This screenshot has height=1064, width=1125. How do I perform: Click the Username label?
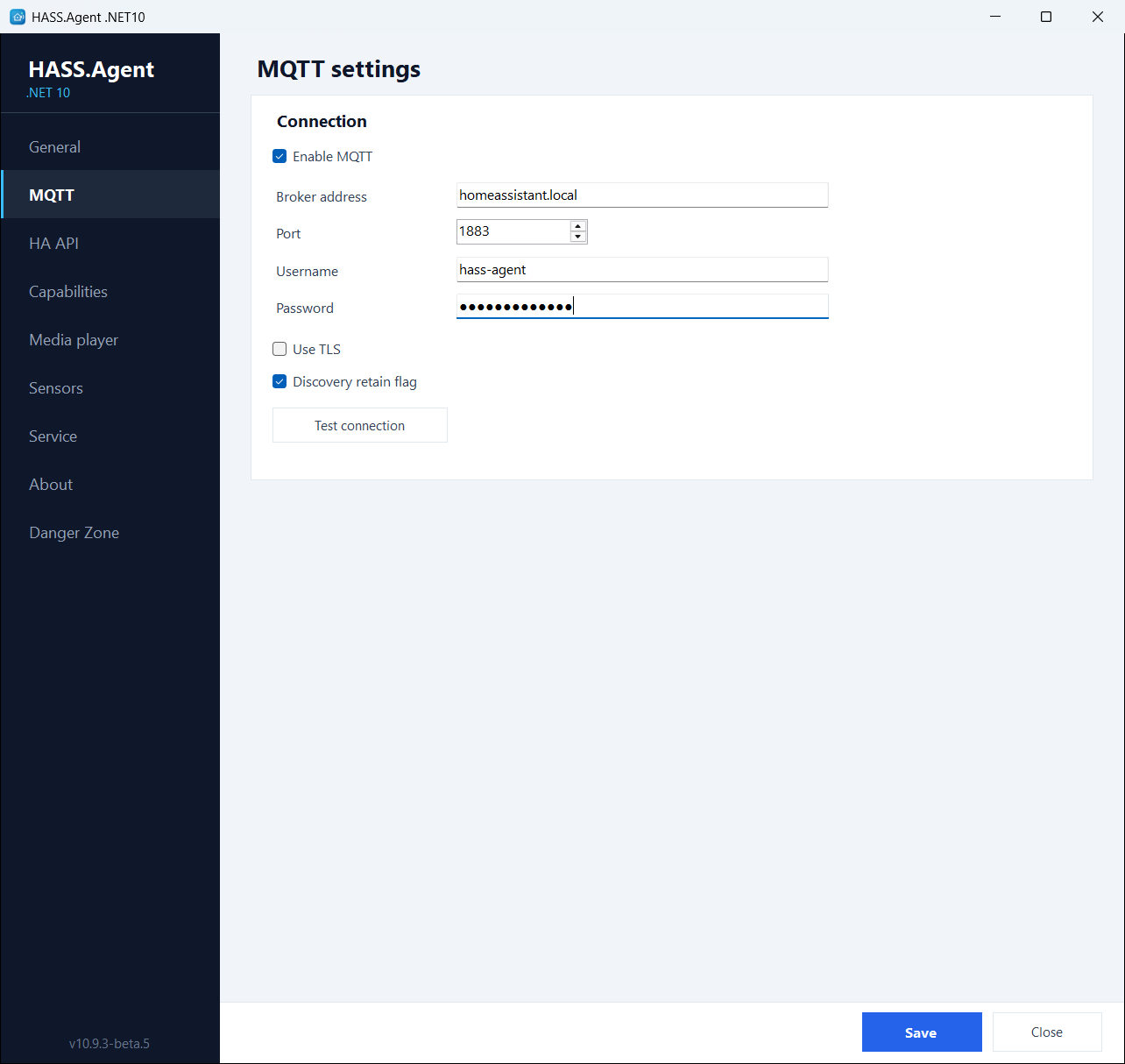click(x=307, y=271)
